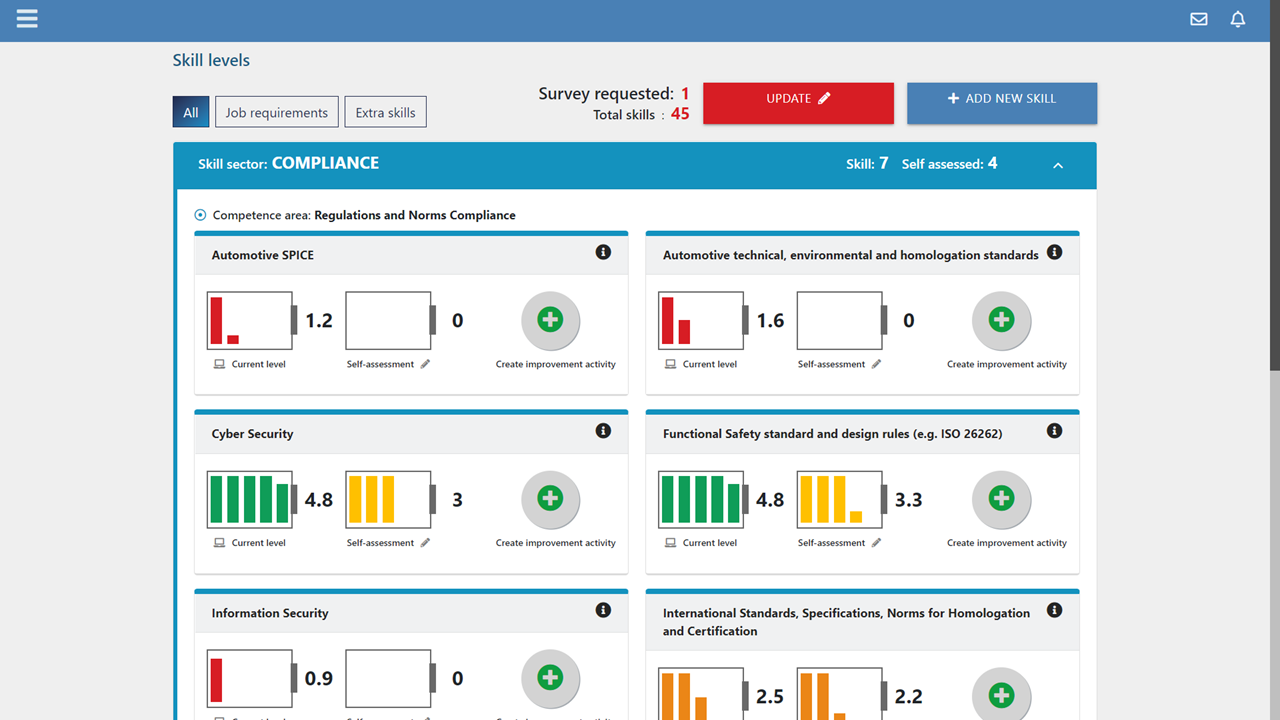1280x720 pixels.
Task: Click the Cyber Security current level bar
Action: [x=249, y=499]
